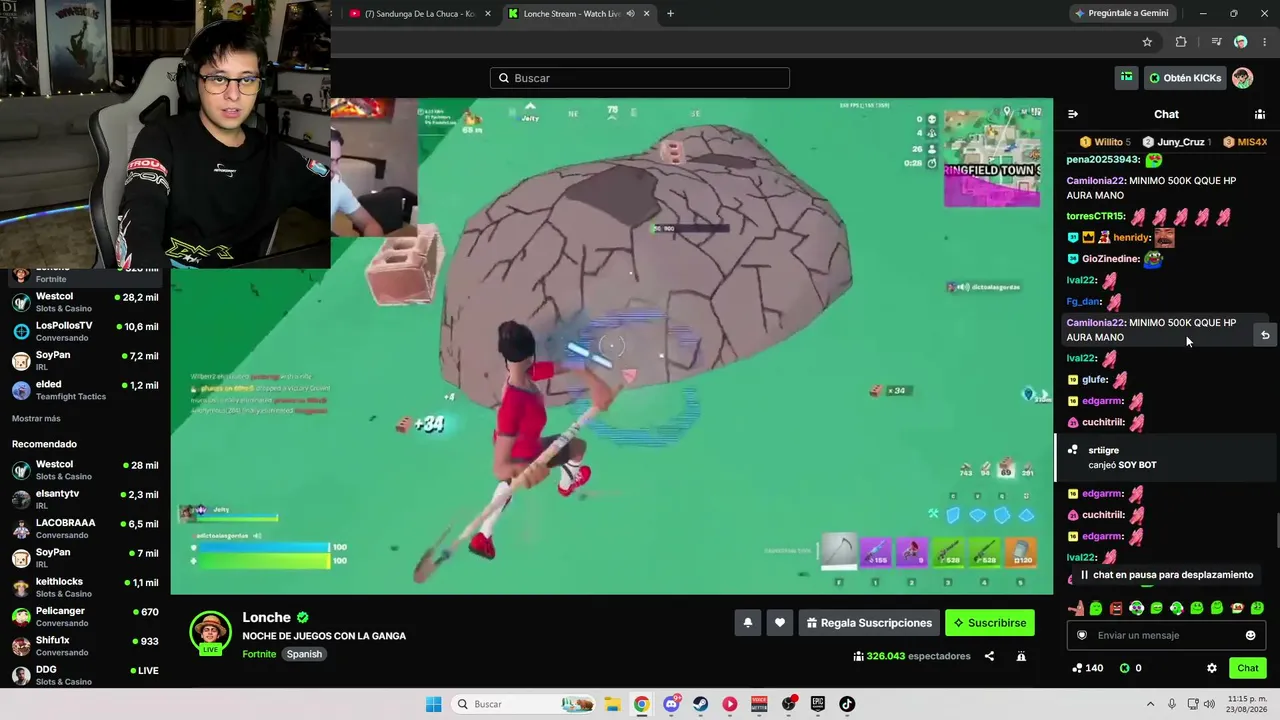Open Westcol channel in Recomendado list
1280x720 pixels.
coord(85,470)
